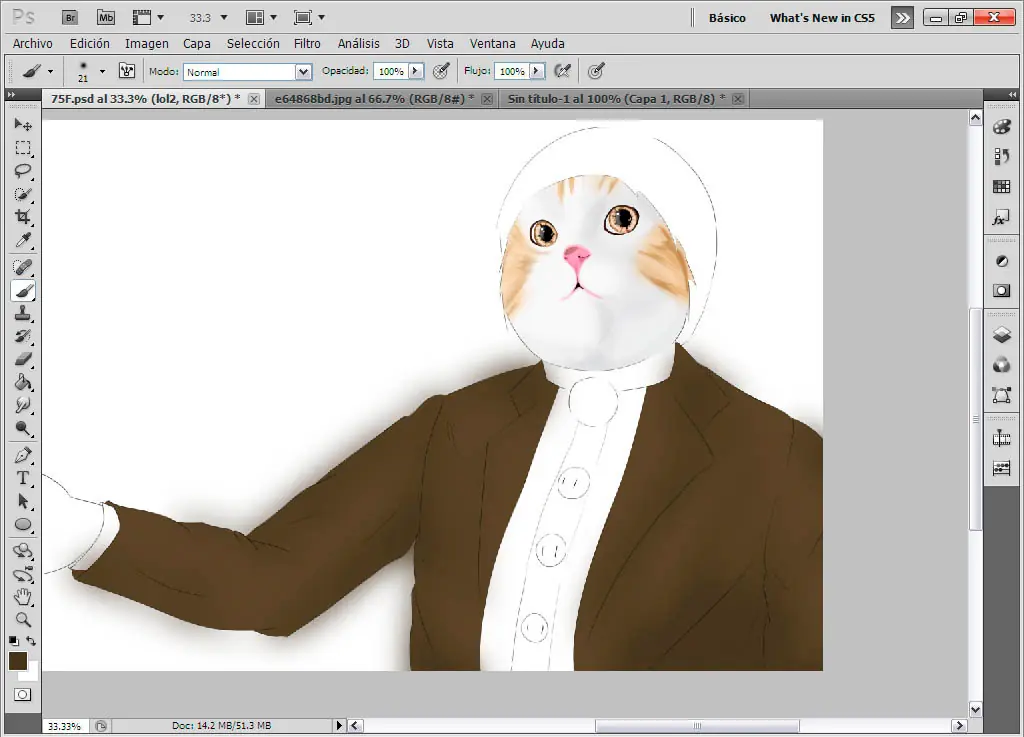Viewport: 1024px width, 737px height.
Task: Select the Eyedropper tool
Action: (23, 240)
